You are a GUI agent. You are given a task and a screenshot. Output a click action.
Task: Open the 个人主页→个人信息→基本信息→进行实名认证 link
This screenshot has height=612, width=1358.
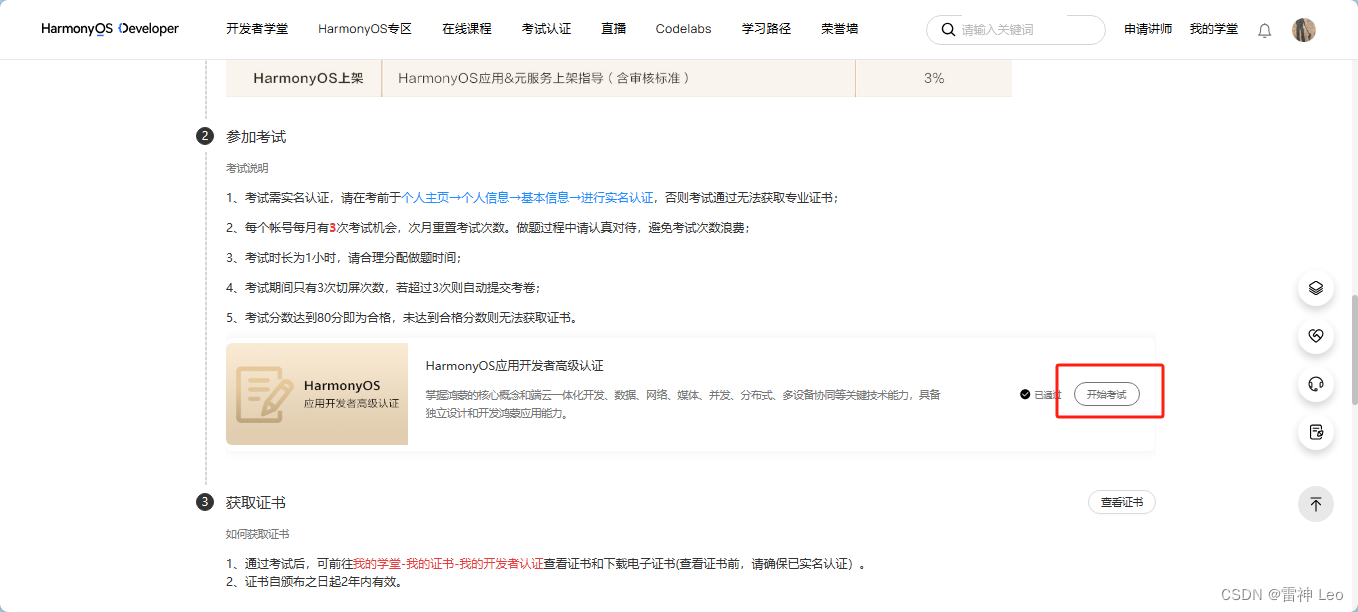point(528,198)
